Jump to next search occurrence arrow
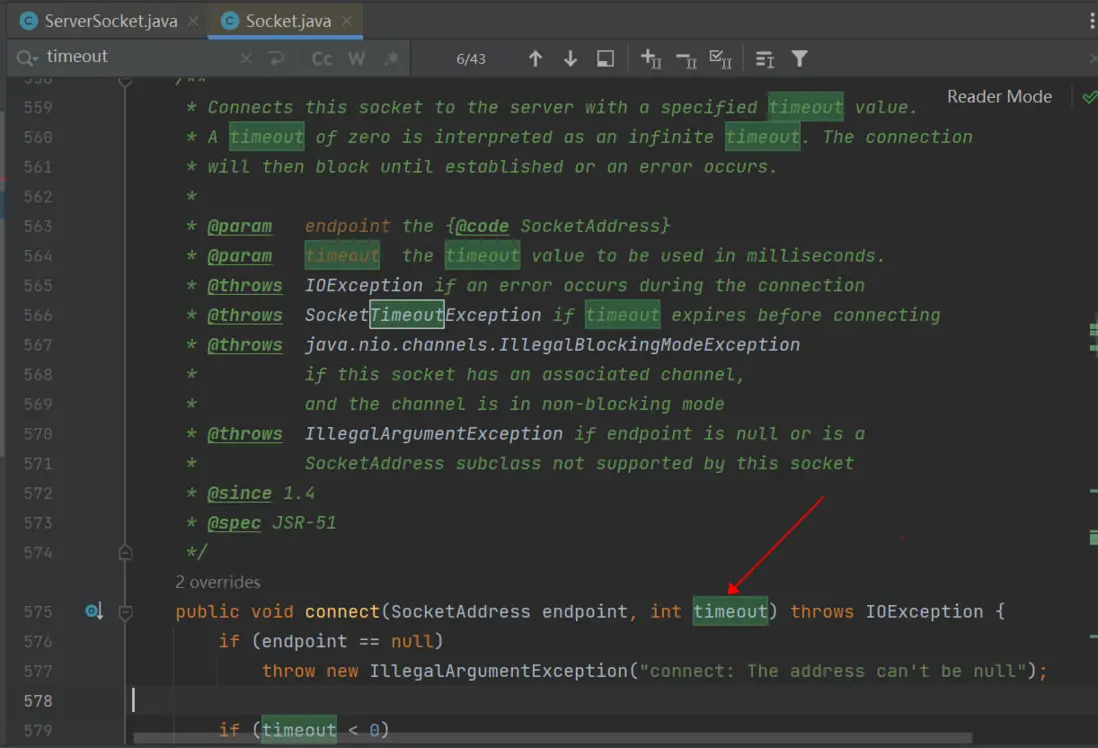 point(570,59)
